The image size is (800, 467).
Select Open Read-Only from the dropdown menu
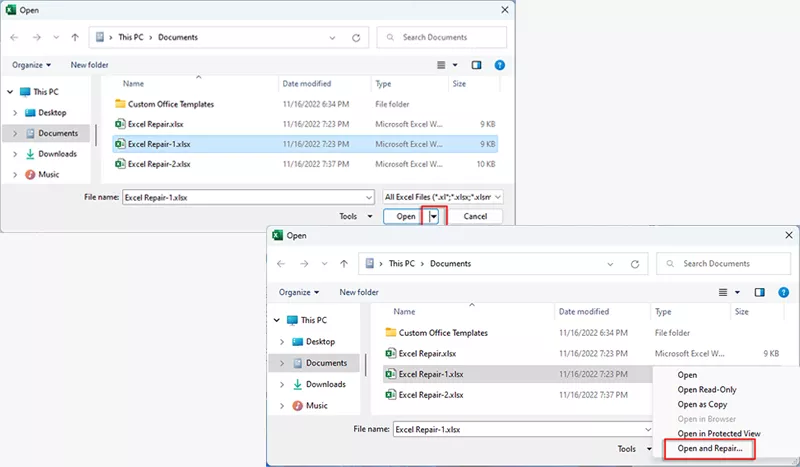pos(707,390)
